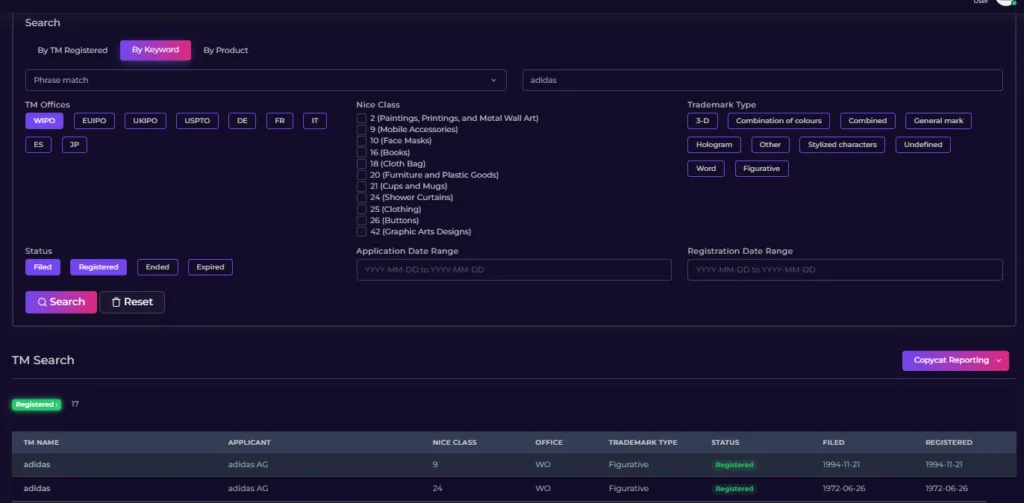
Task: Select the 3-D trademark type
Action: (702, 121)
